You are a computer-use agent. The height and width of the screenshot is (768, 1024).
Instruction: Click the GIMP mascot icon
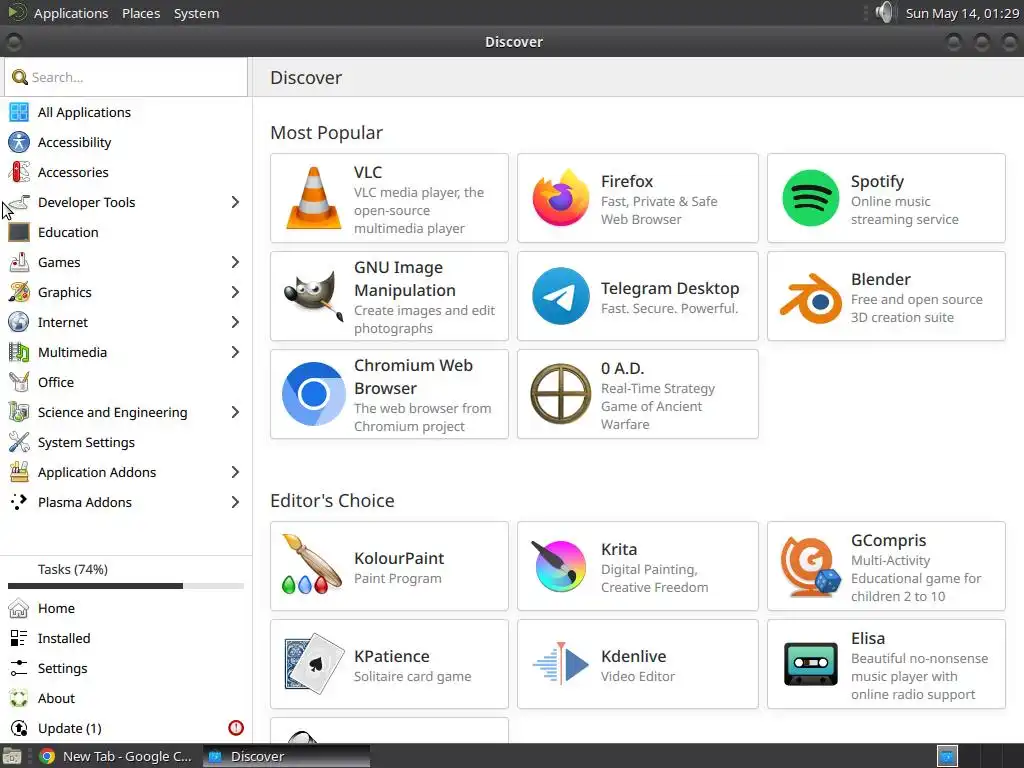313,296
